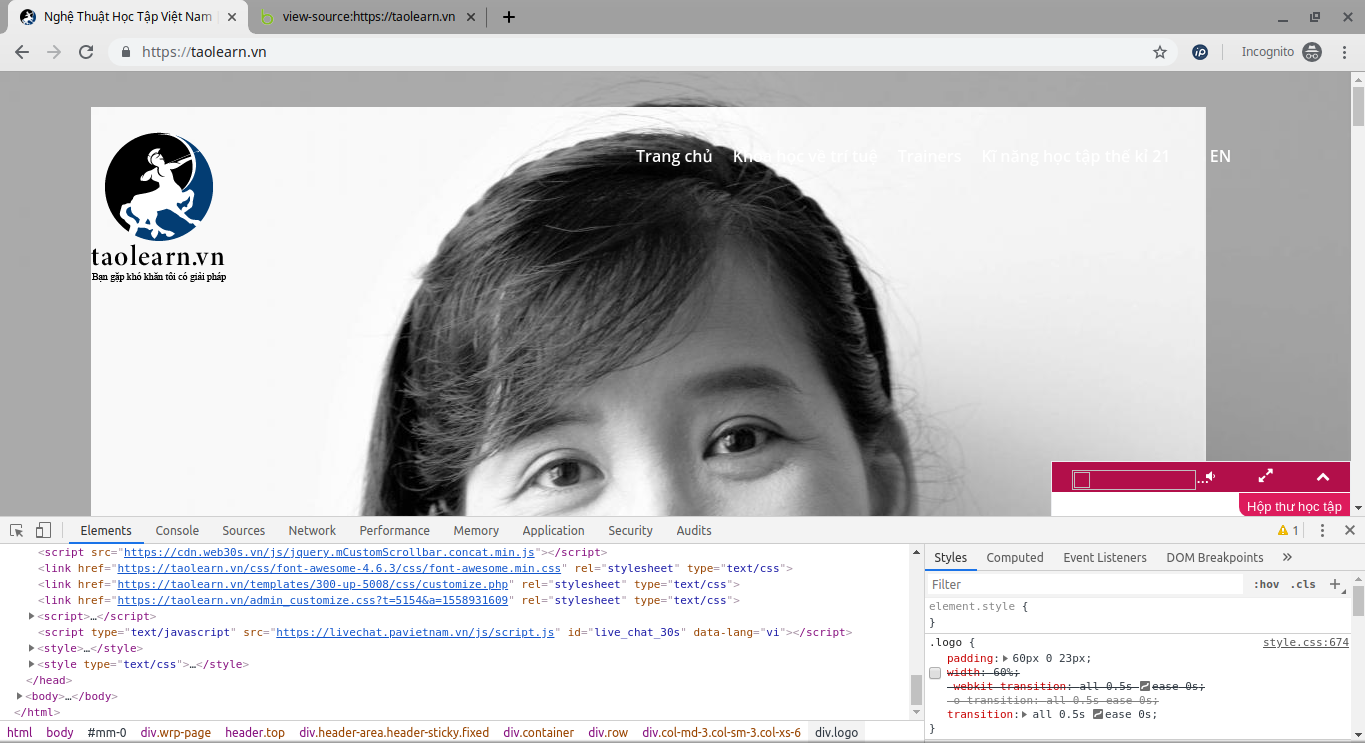Image resolution: width=1365 pixels, height=743 pixels.
Task: Expand the collapsed body node
Action: (20, 696)
